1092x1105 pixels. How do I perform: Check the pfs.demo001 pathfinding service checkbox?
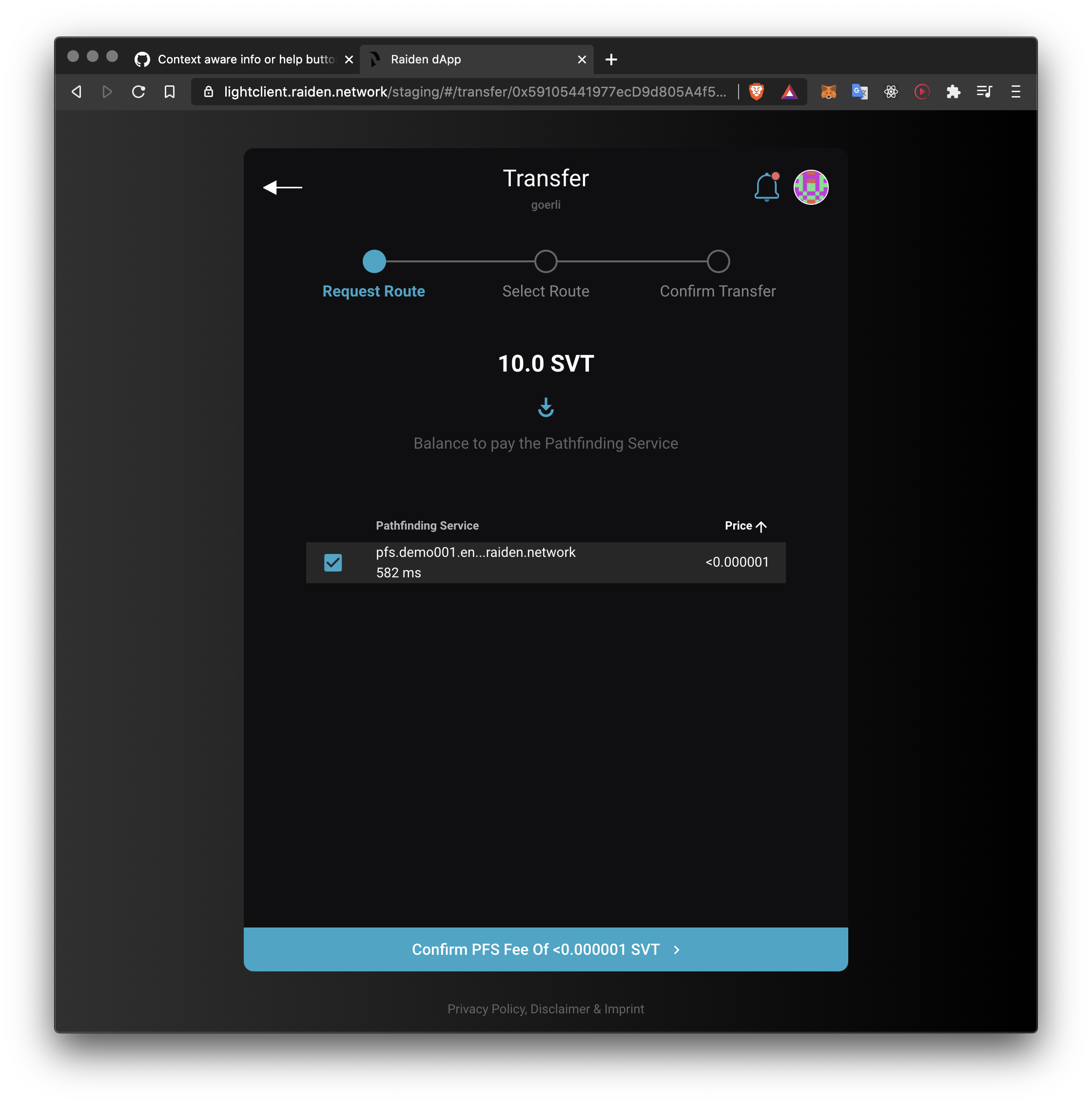point(333,562)
